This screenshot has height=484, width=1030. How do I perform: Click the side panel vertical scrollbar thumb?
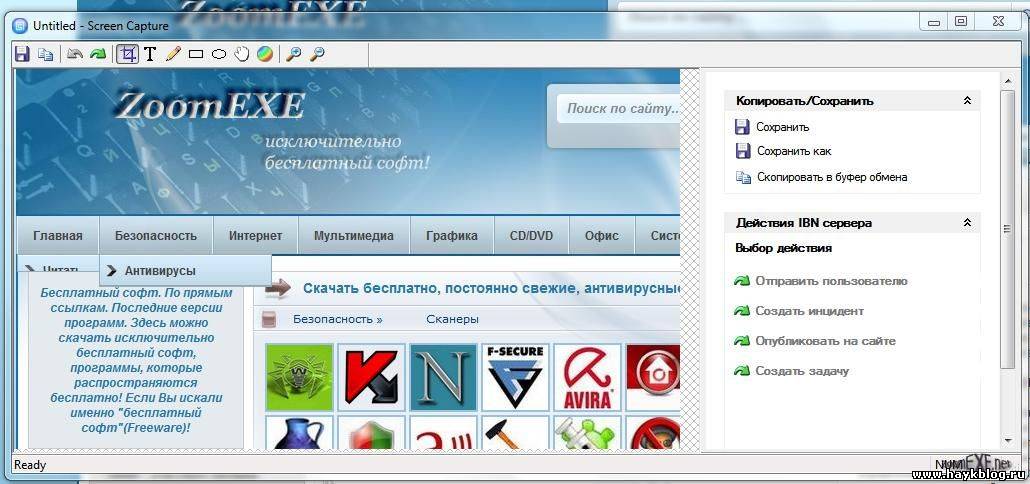(1008, 229)
